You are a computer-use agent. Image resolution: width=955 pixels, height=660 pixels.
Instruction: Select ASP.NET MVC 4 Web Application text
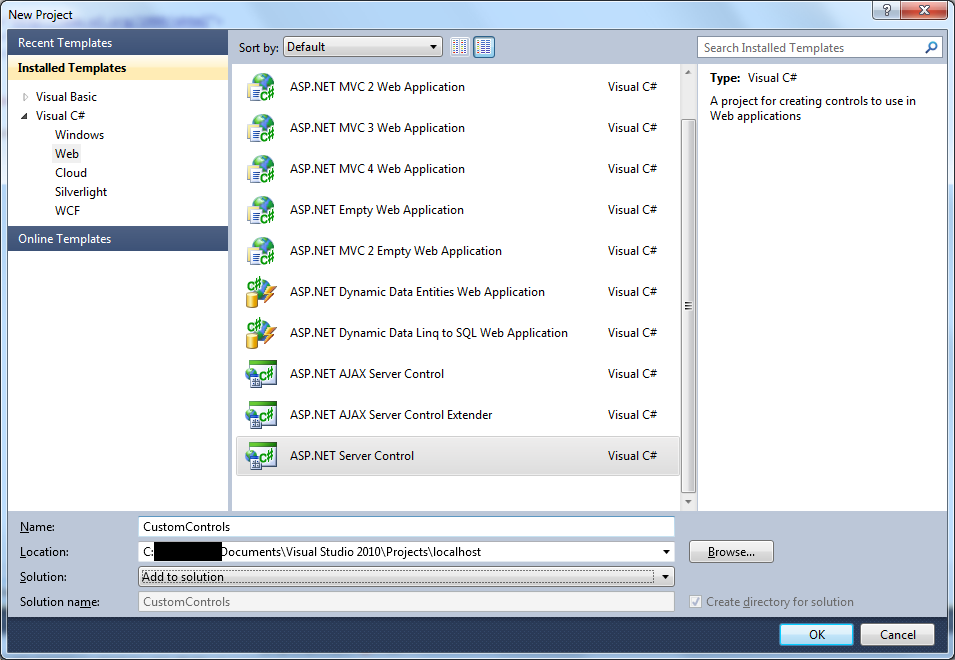[x=377, y=169]
